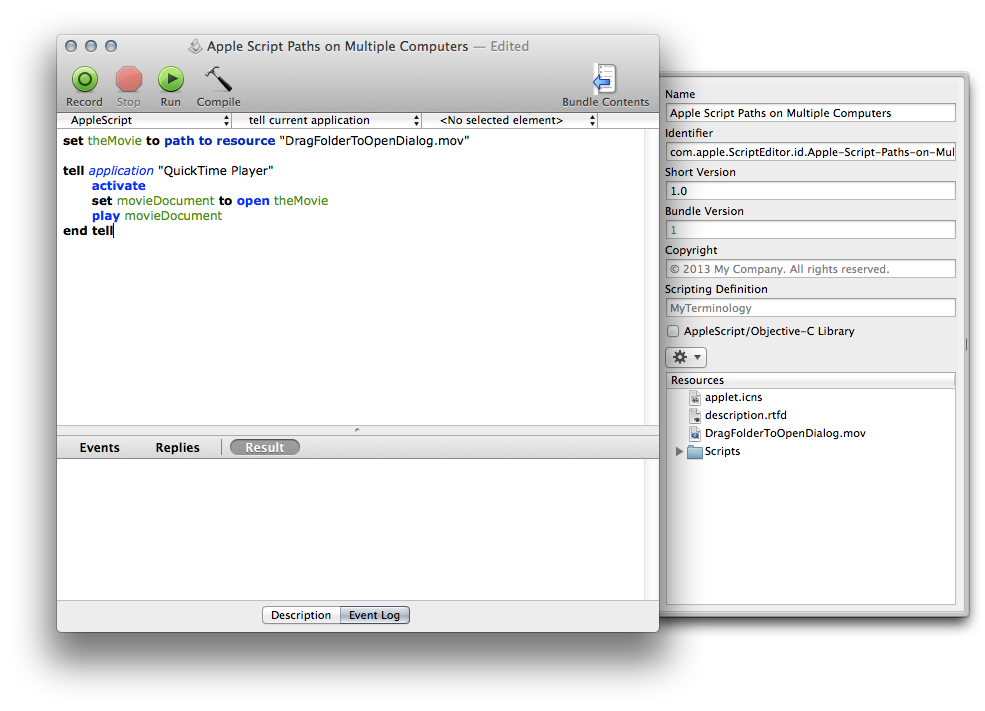Click the Copyright field
Screen dimensions: 985x711
point(810,269)
